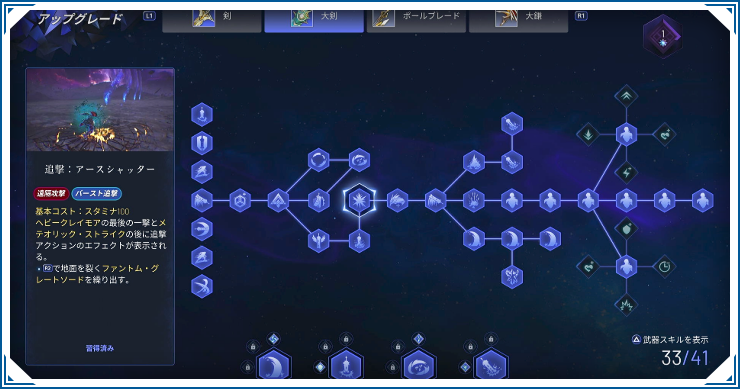Select the 大剣 weapon tab

tap(314, 21)
